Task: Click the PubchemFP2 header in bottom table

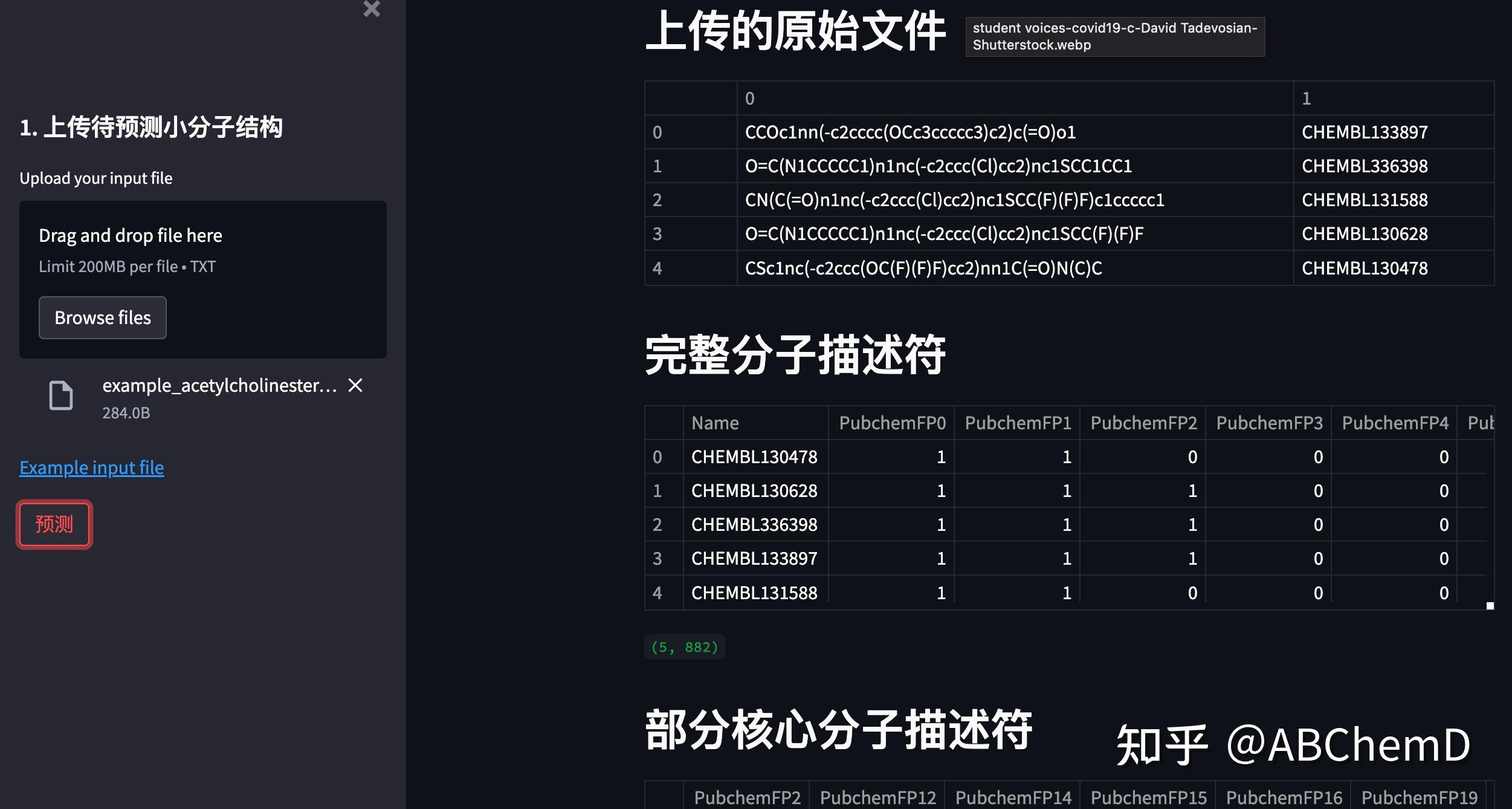Action: pyautogui.click(x=746, y=796)
